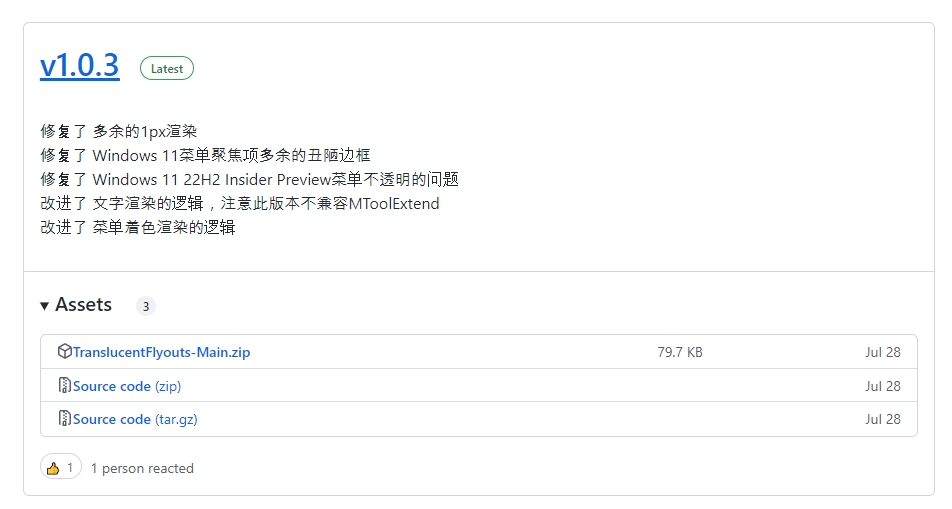
Task: Click the Jul 28 date of Source code (zip)
Action: (x=883, y=386)
